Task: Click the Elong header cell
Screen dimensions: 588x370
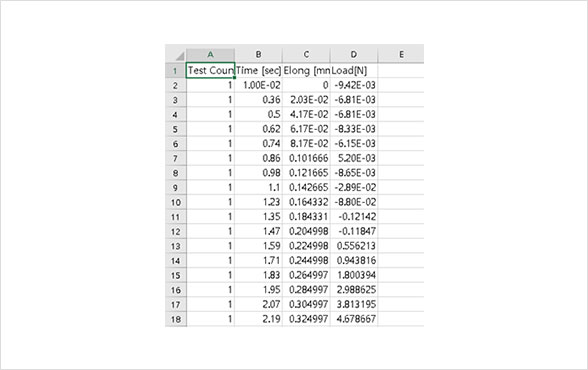Action: 306,70
